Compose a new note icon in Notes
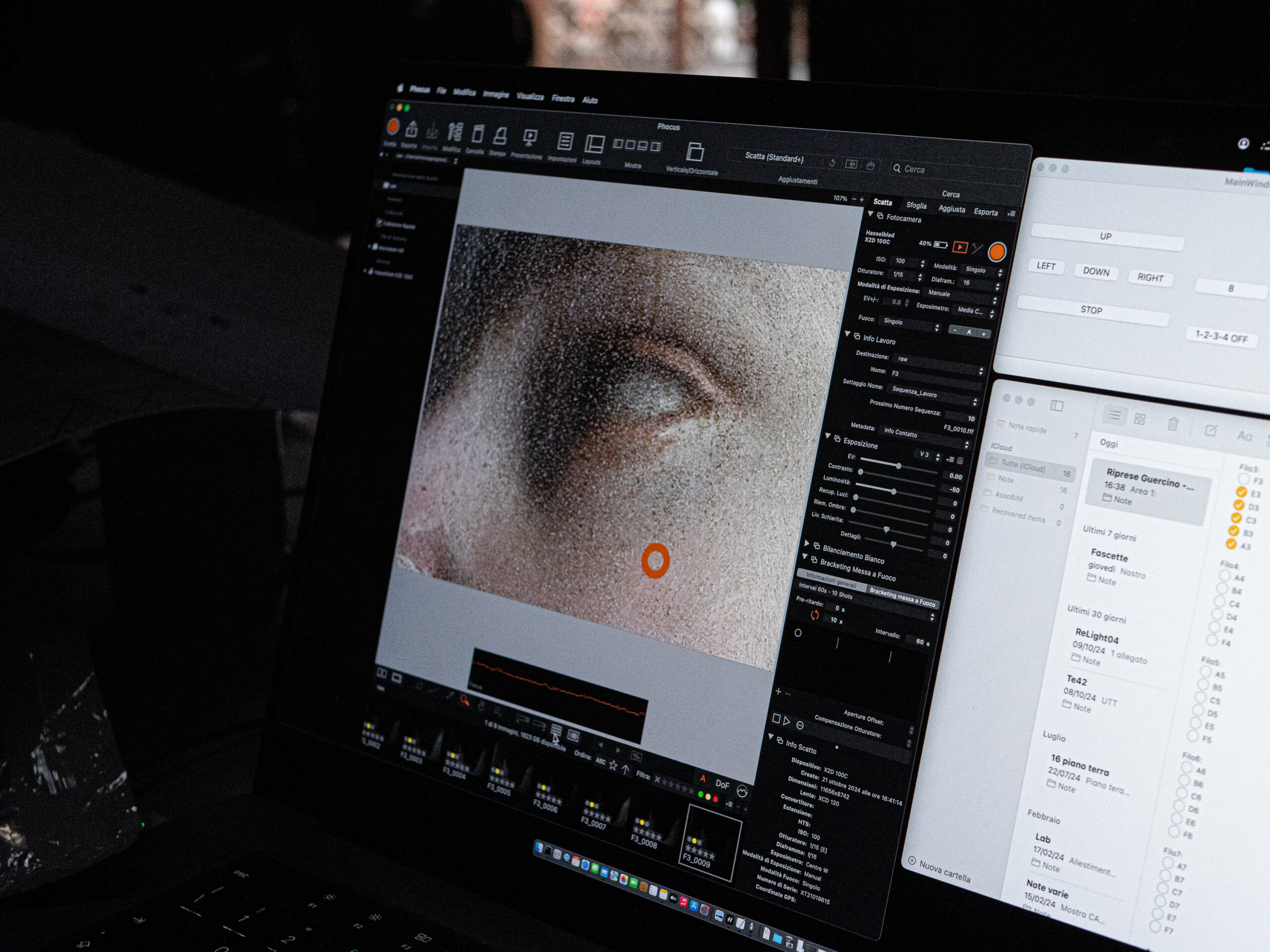The width and height of the screenshot is (1270, 952). point(1210,430)
